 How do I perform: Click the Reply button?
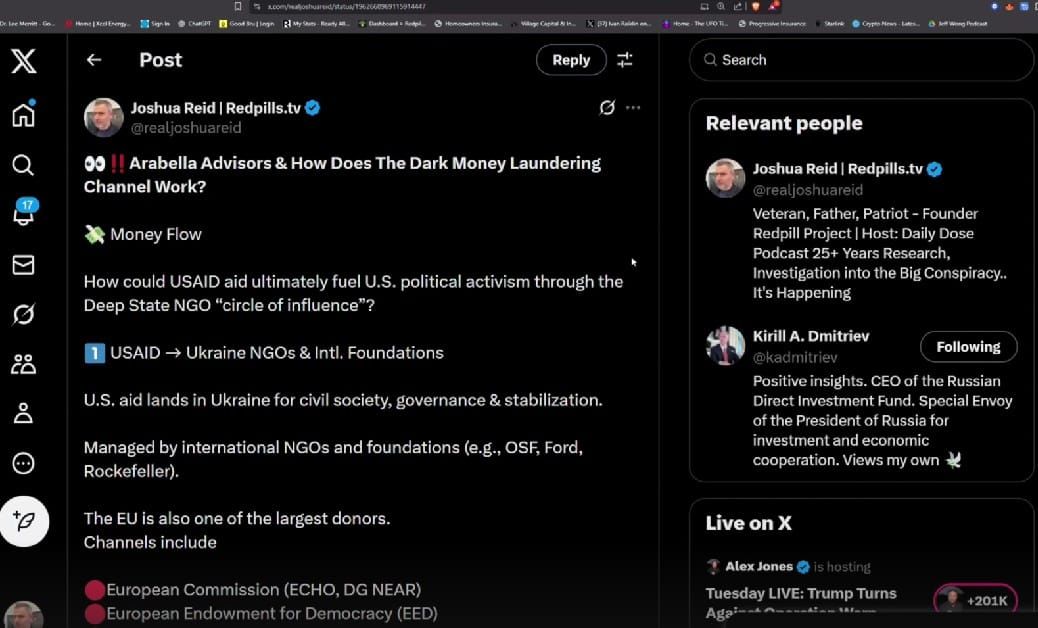click(571, 60)
